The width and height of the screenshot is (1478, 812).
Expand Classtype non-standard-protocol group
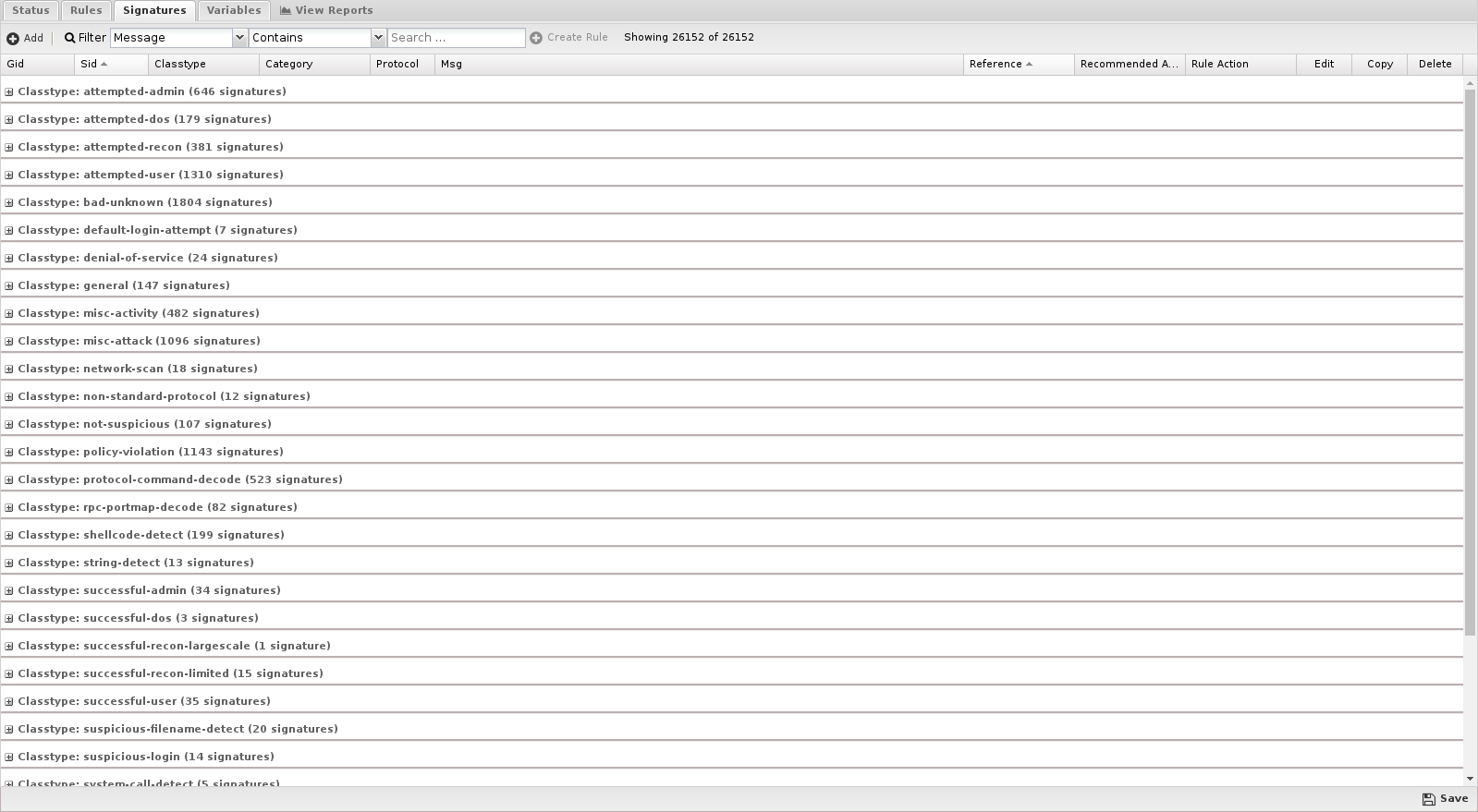click(x=9, y=396)
